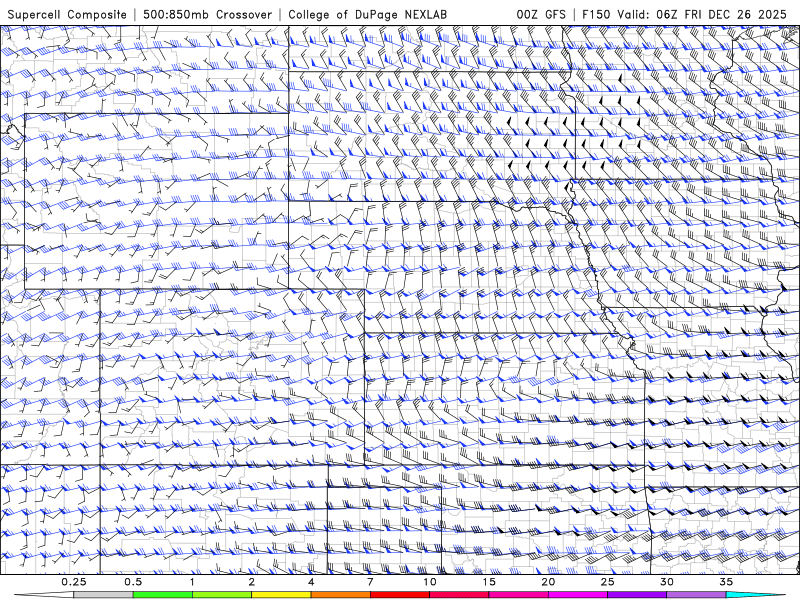Click the 0.5 value on the color scale
Image resolution: width=800 pixels, height=600 pixels.
pyautogui.click(x=133, y=582)
